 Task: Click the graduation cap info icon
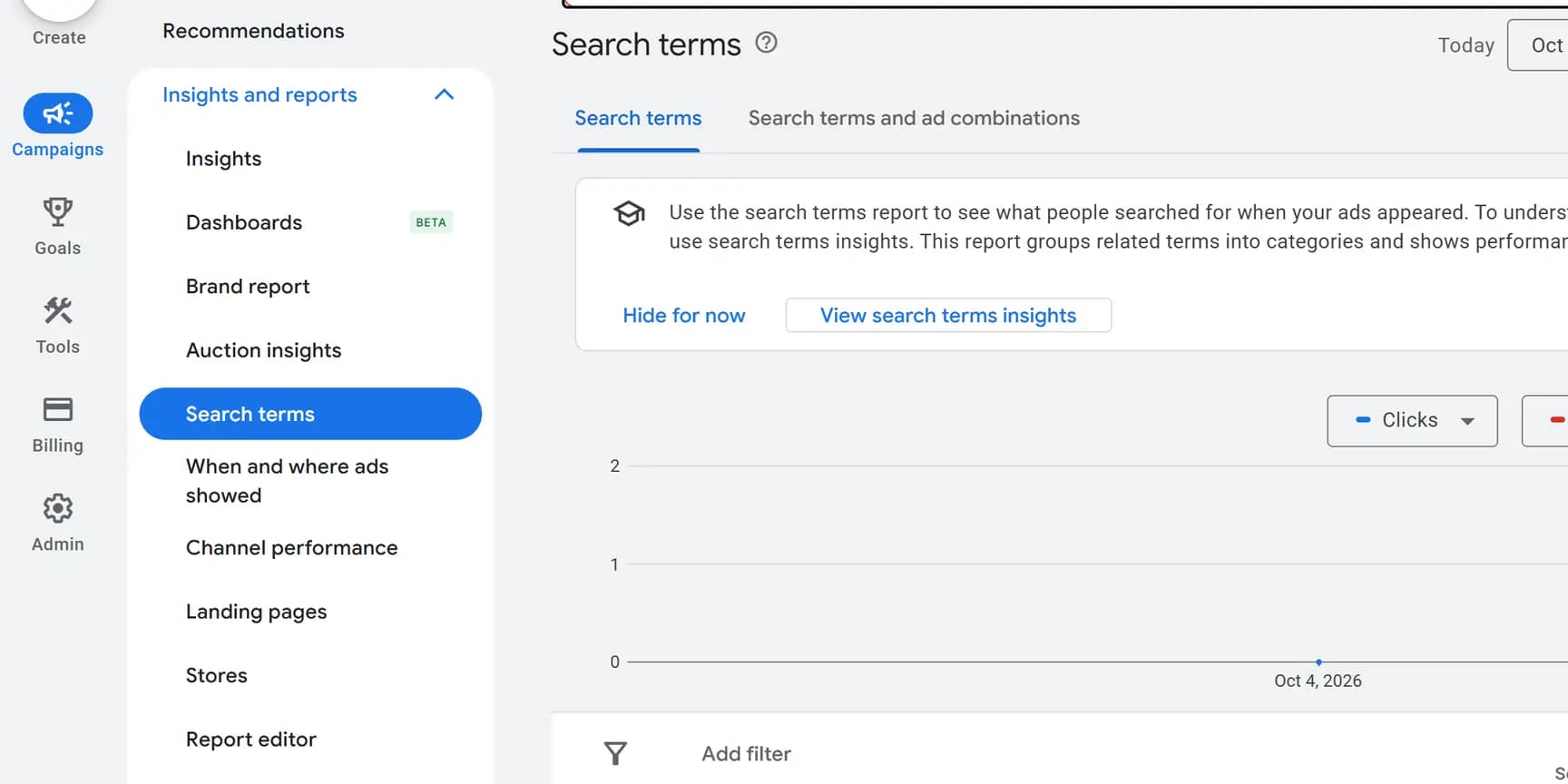click(x=629, y=214)
